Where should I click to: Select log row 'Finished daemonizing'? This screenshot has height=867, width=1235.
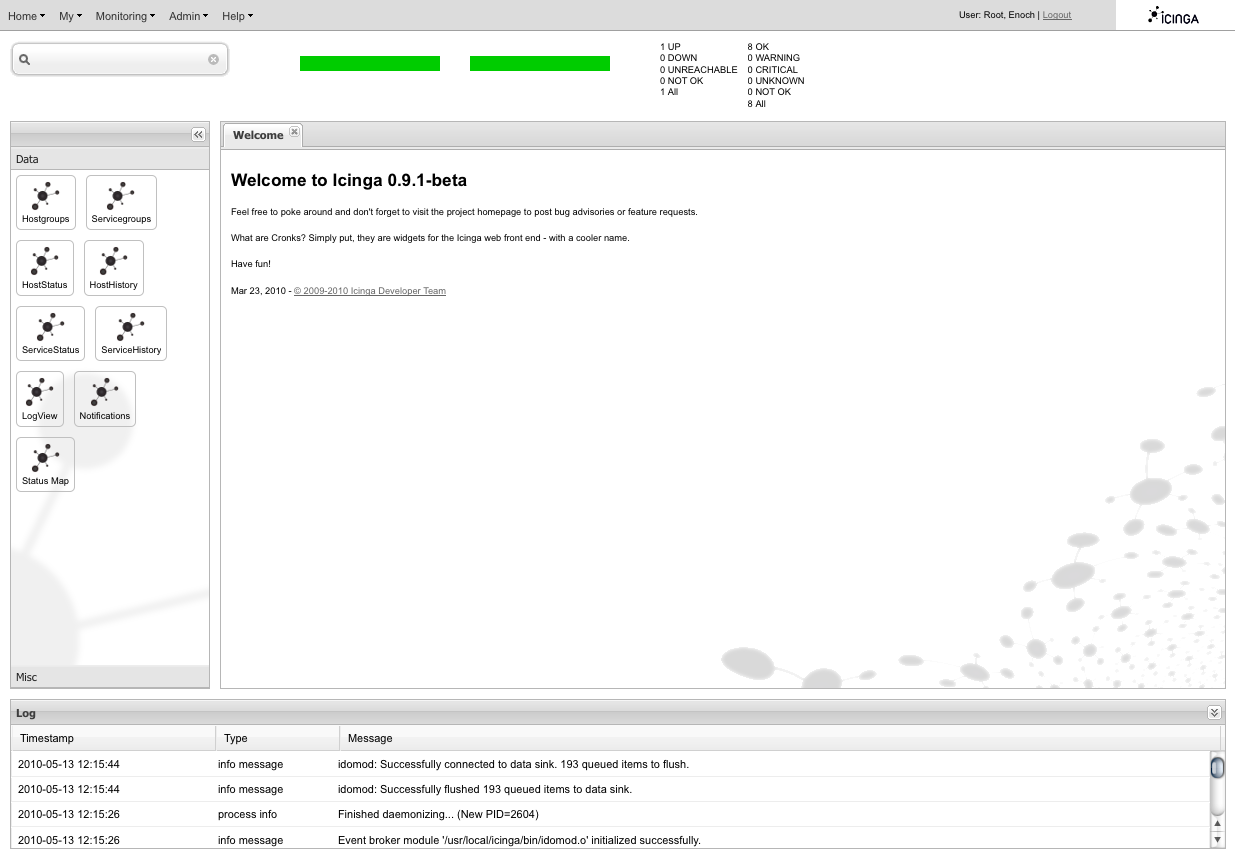click(x=611, y=814)
